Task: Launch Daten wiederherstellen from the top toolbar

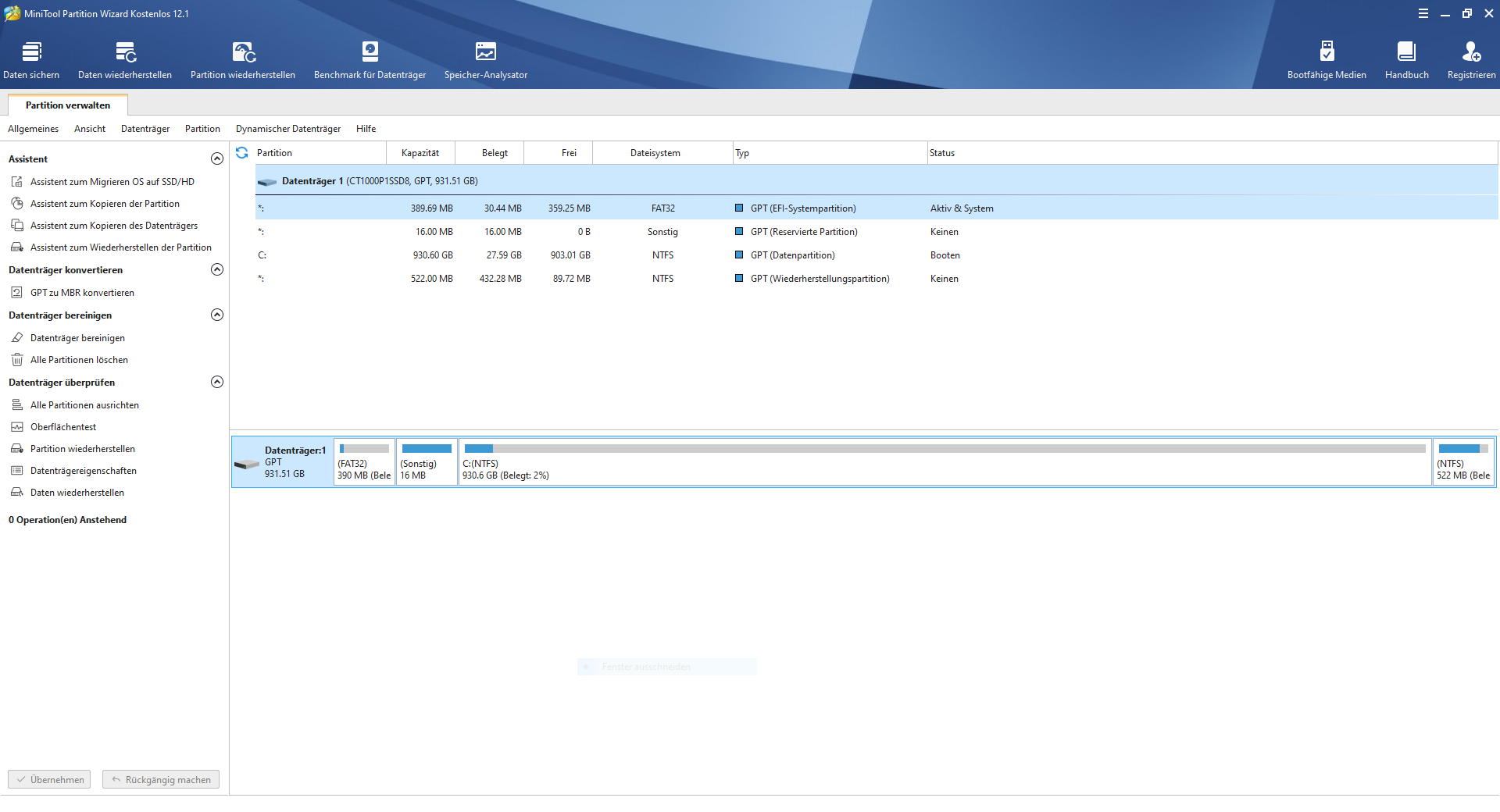Action: point(125,60)
